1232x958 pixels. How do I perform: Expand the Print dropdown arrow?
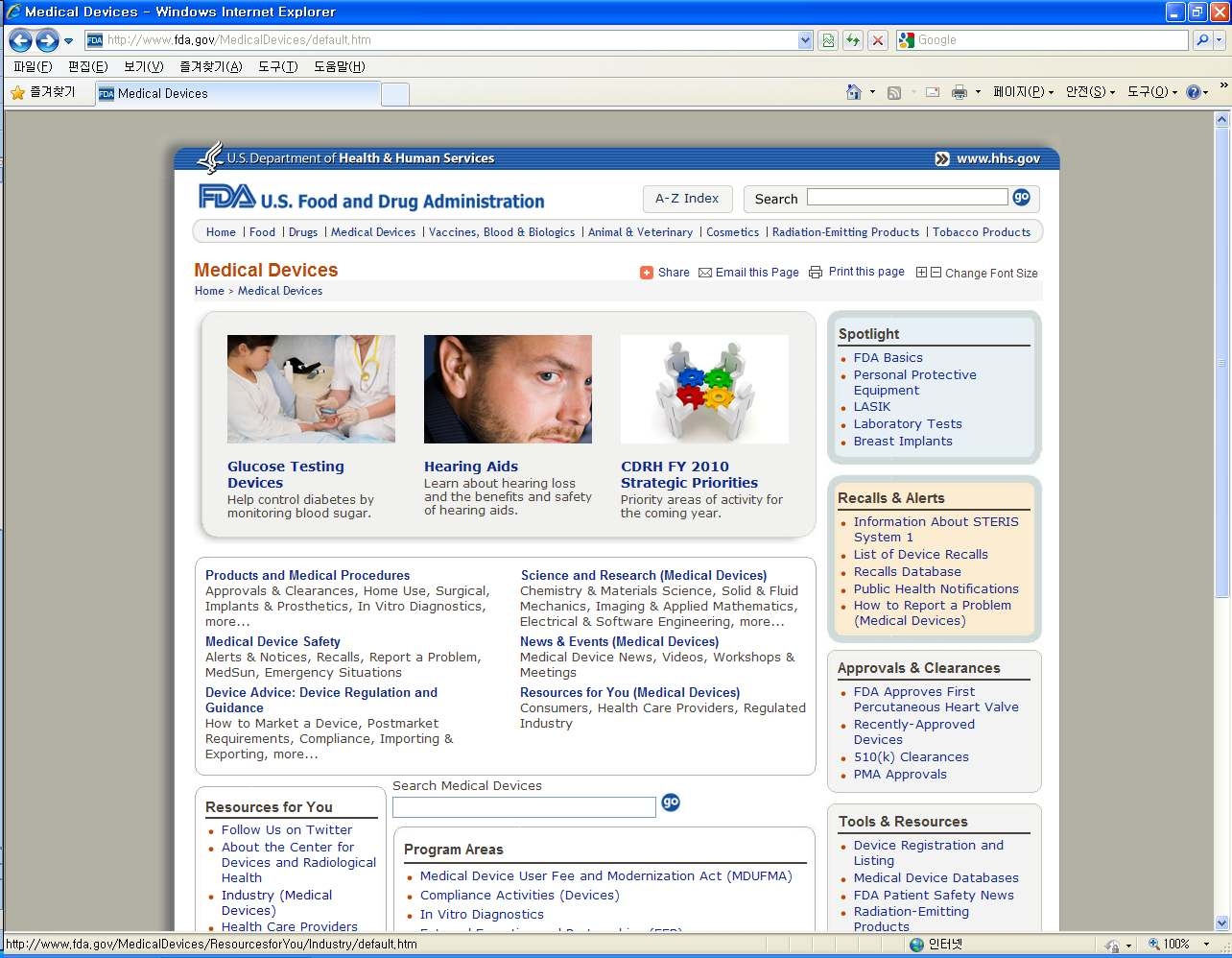pos(978,92)
